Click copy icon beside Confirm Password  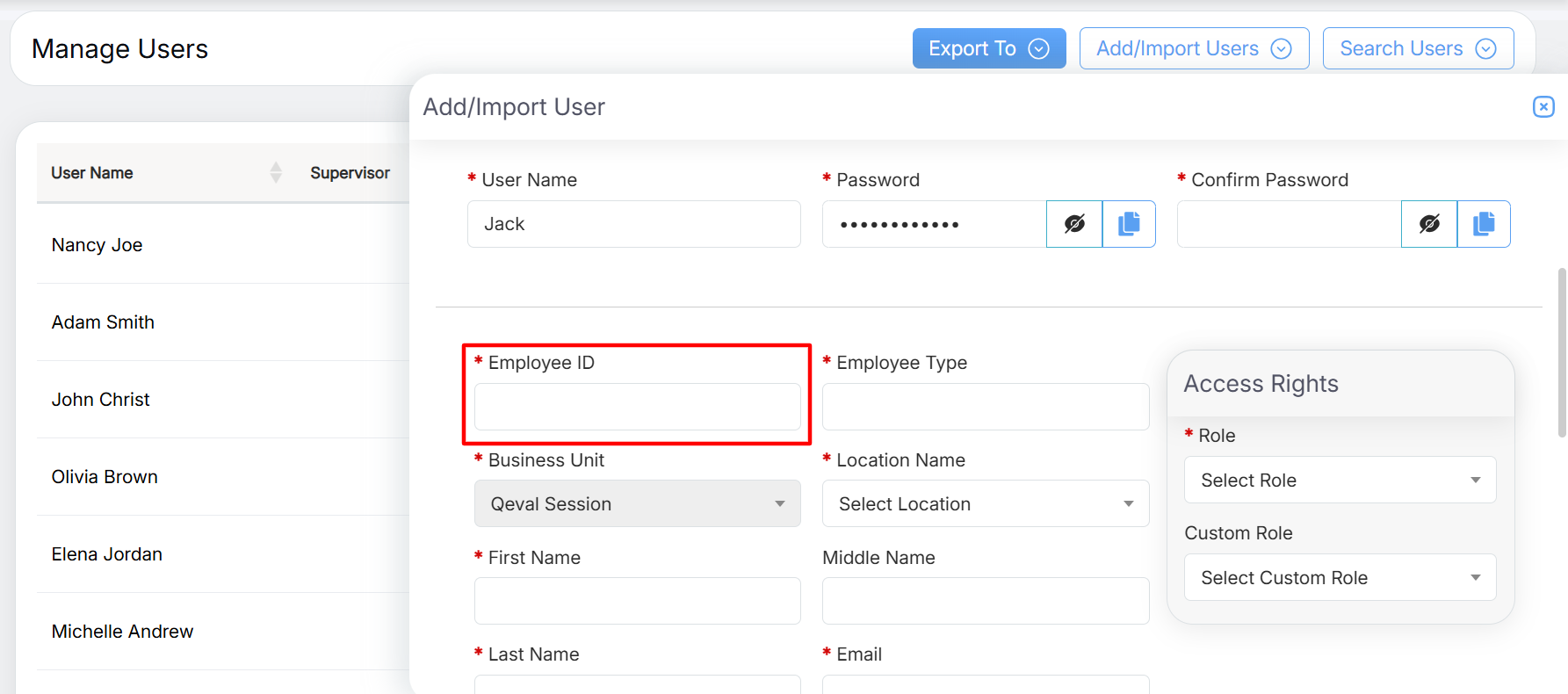pyautogui.click(x=1484, y=224)
